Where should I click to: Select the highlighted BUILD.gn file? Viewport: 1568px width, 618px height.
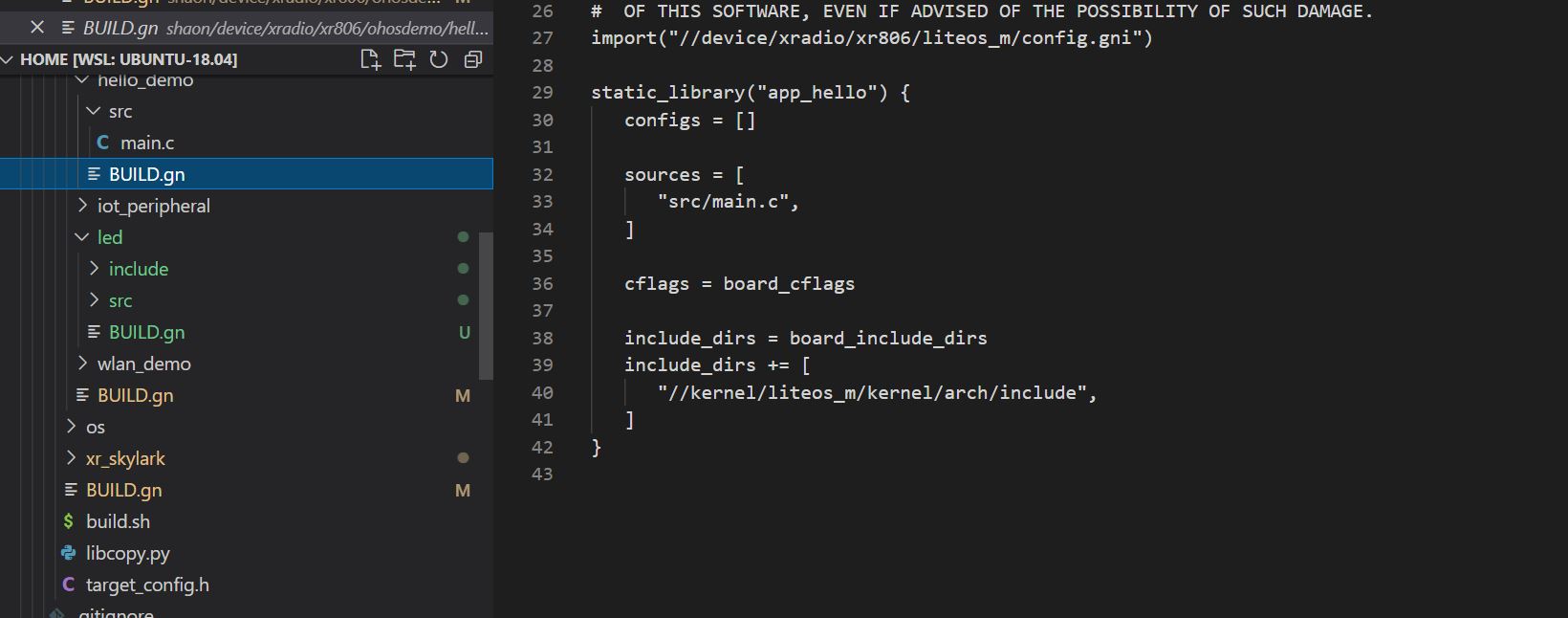coord(247,174)
